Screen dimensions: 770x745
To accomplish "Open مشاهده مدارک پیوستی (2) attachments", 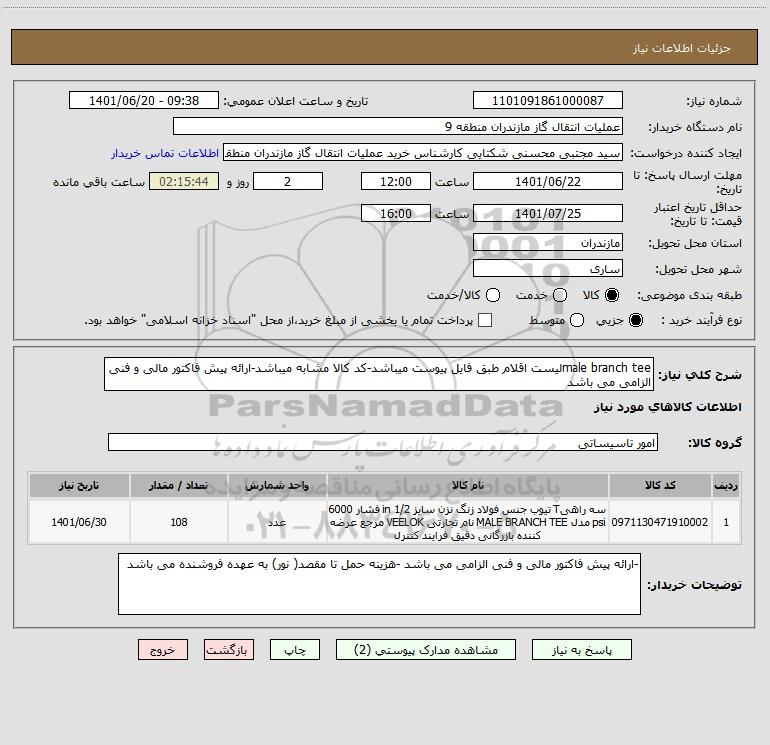I will [x=426, y=650].
